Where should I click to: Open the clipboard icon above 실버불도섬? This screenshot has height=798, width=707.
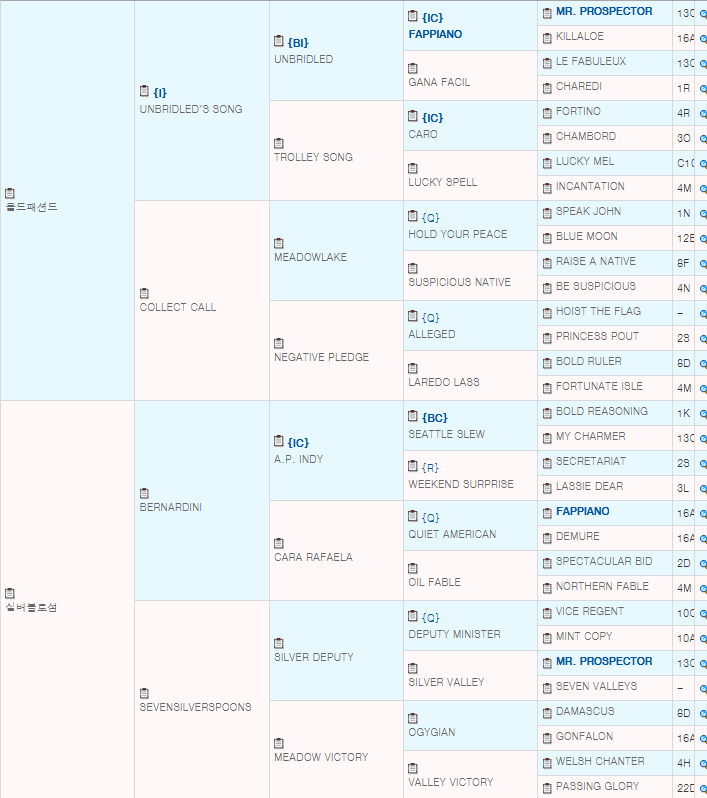click(10, 593)
